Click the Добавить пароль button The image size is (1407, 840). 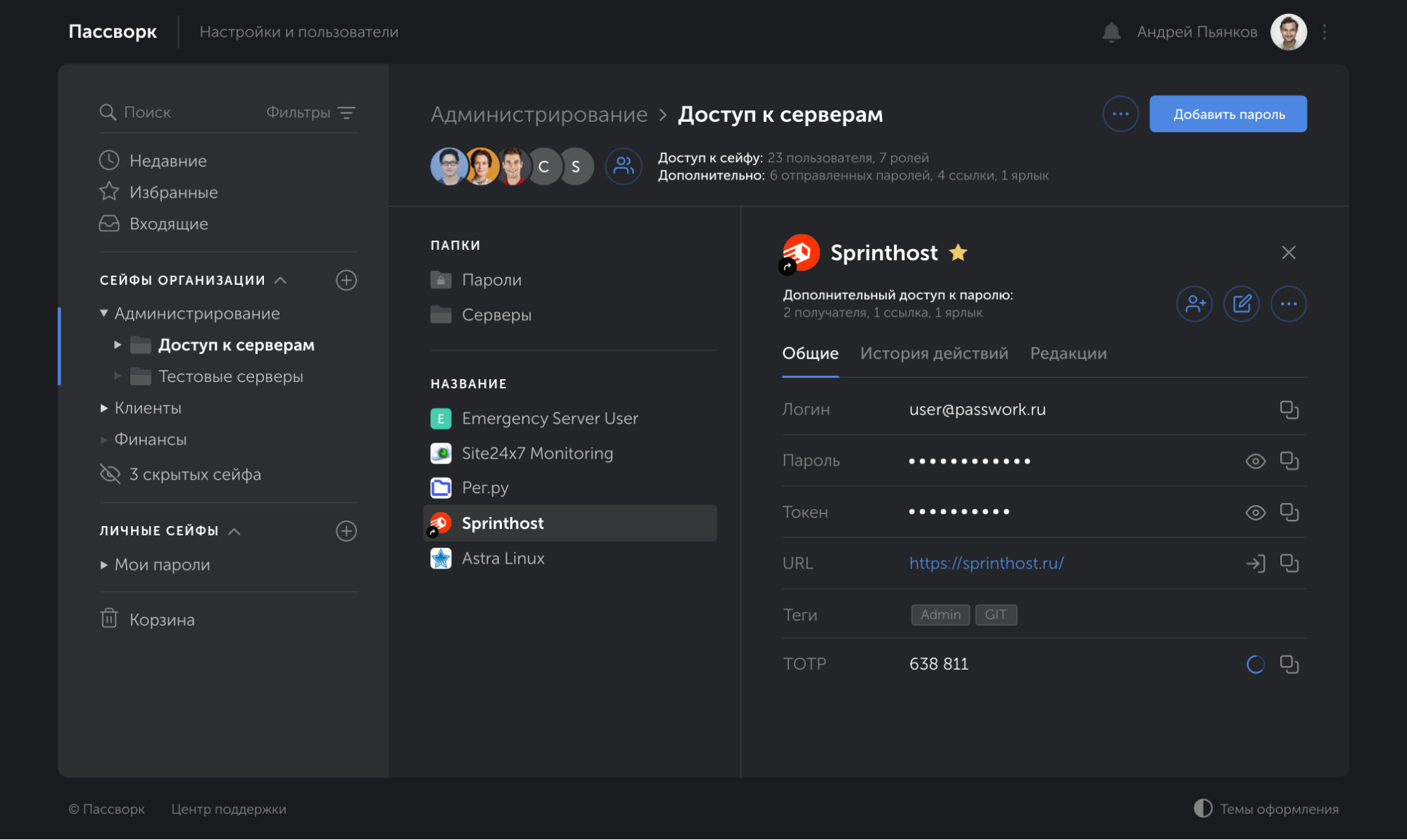click(1228, 114)
